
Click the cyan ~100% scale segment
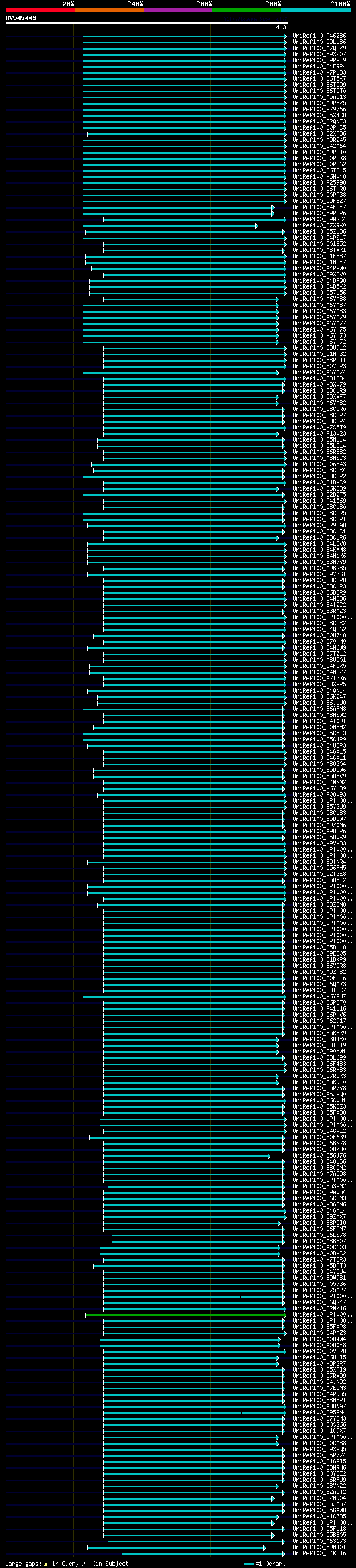coord(316,10)
